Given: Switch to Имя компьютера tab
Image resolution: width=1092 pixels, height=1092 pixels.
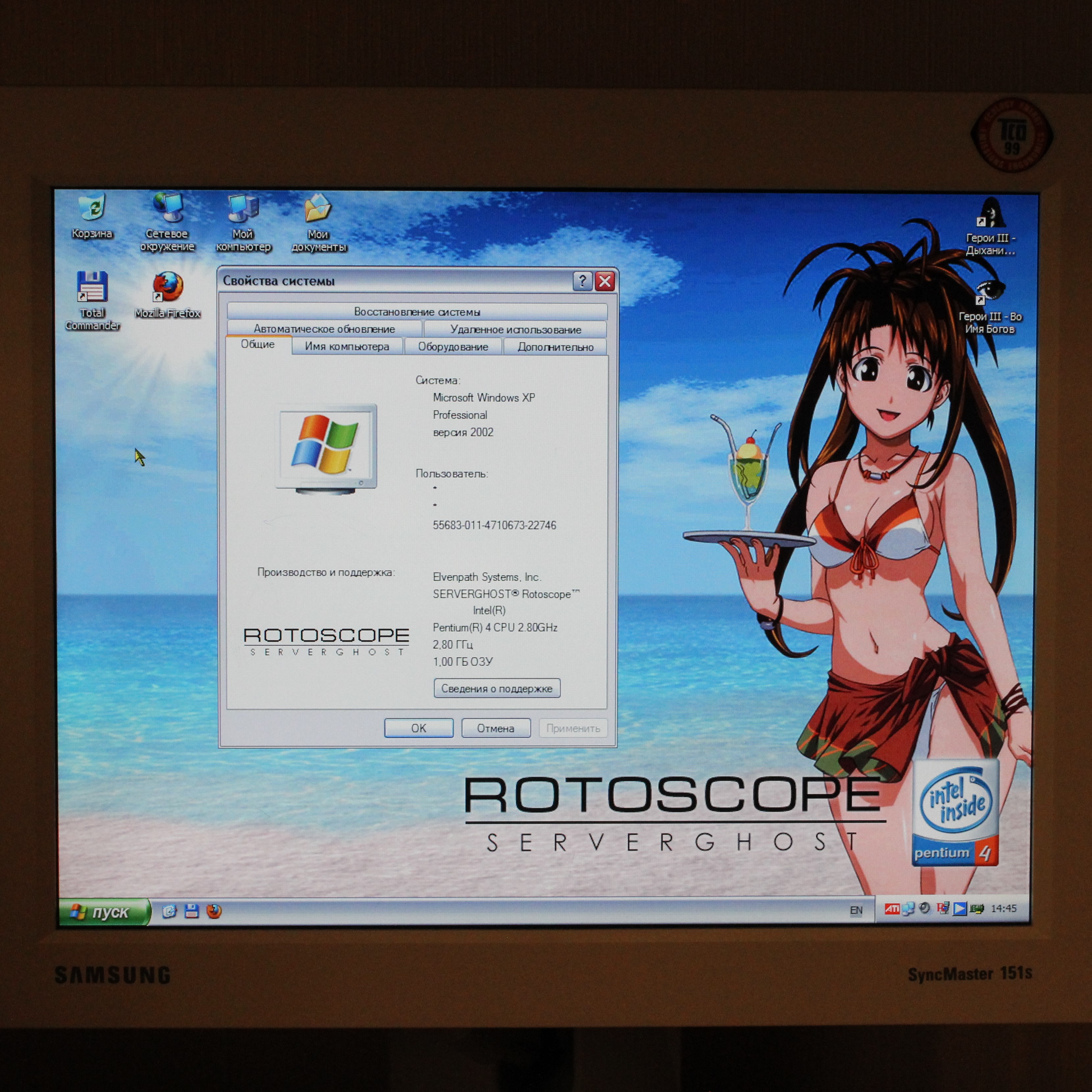Looking at the screenshot, I should pyautogui.click(x=346, y=346).
